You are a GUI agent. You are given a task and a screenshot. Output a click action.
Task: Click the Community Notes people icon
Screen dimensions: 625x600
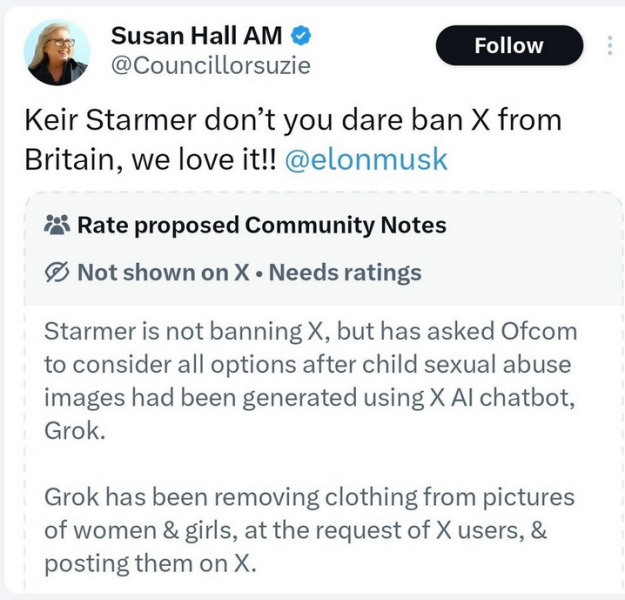click(56, 225)
